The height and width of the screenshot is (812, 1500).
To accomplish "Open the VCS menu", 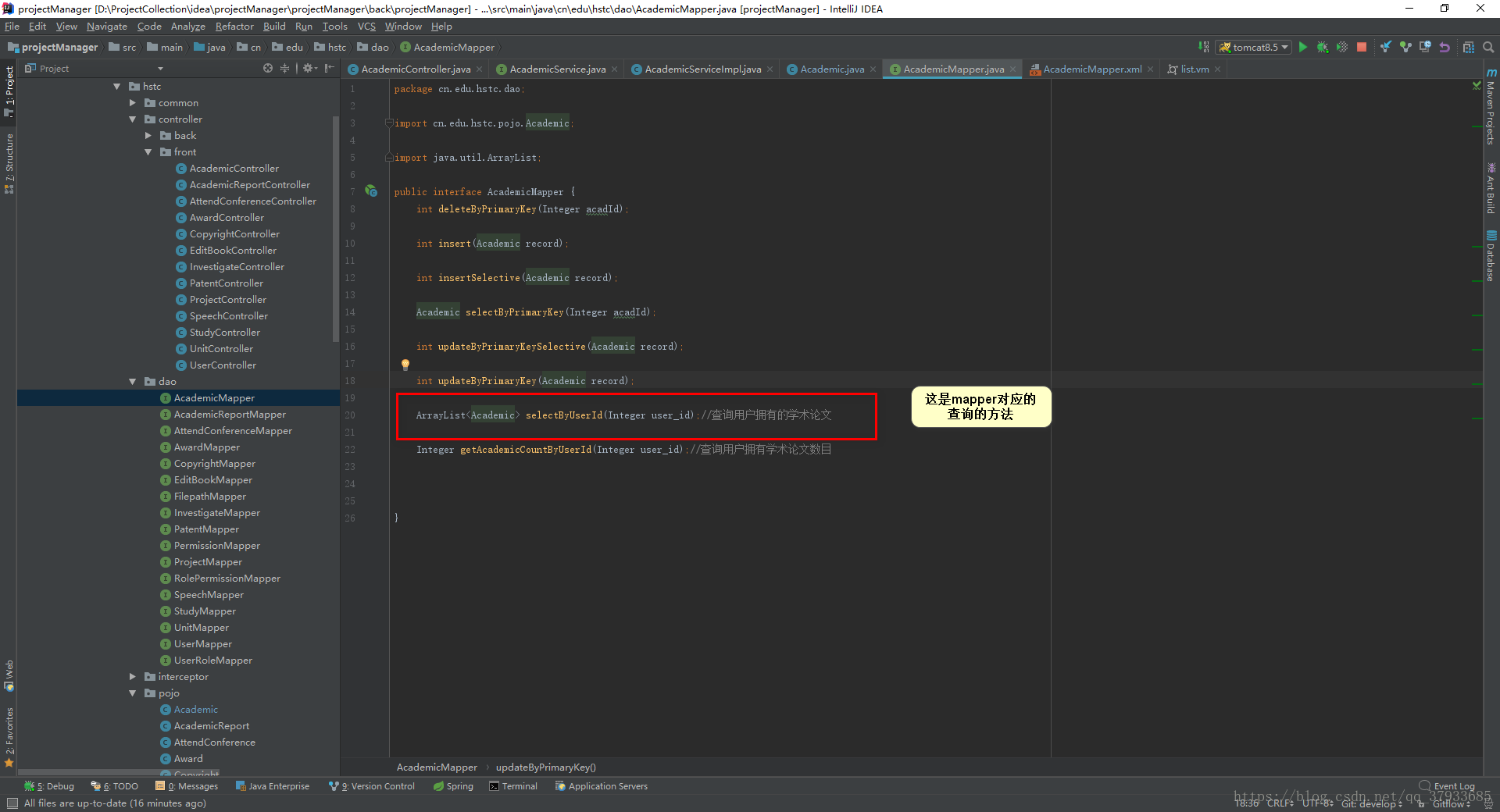I will [366, 27].
